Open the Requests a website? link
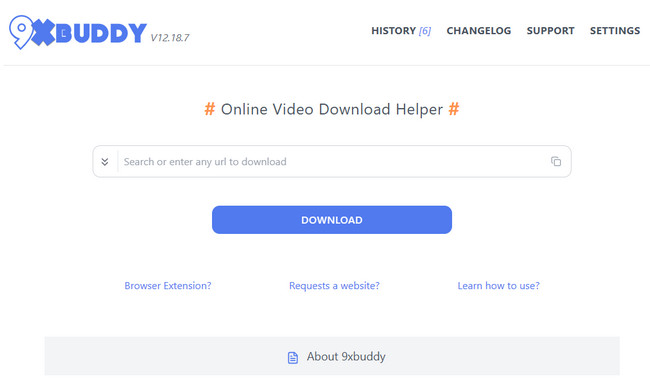The height and width of the screenshot is (385, 650). tap(334, 286)
